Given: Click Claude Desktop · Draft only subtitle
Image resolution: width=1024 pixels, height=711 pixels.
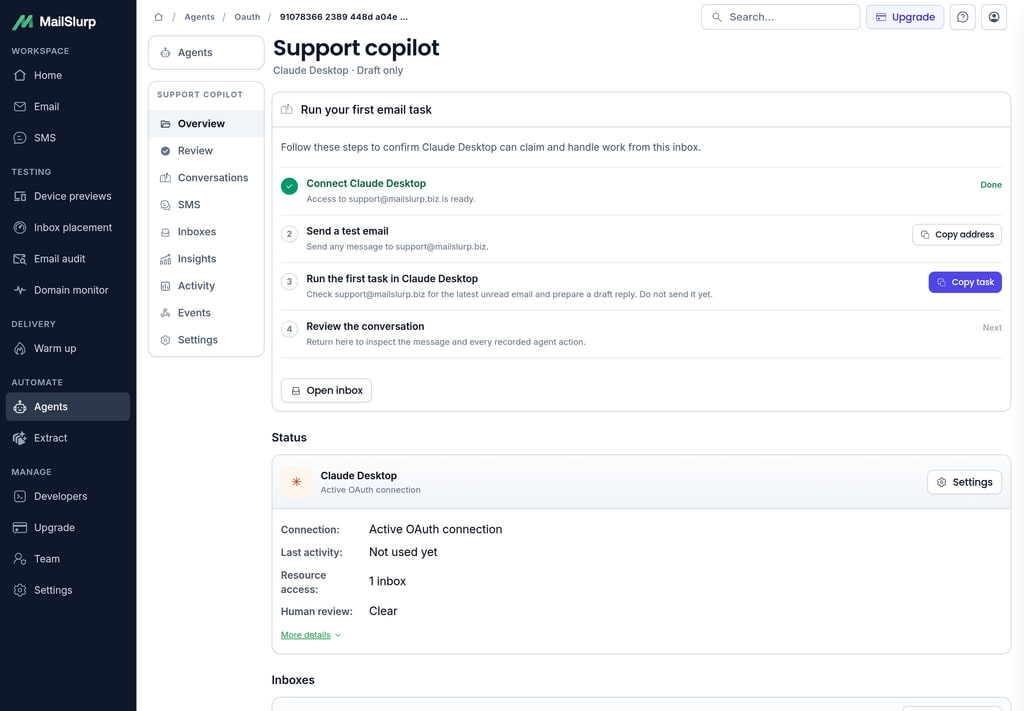Looking at the screenshot, I should point(338,71).
